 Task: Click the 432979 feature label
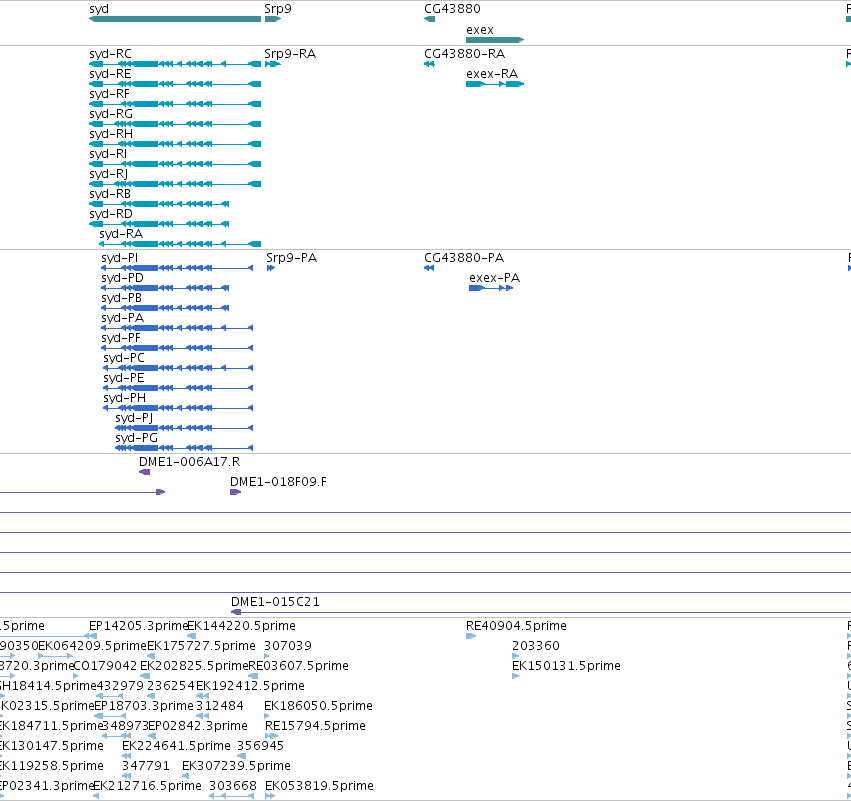pos(120,686)
